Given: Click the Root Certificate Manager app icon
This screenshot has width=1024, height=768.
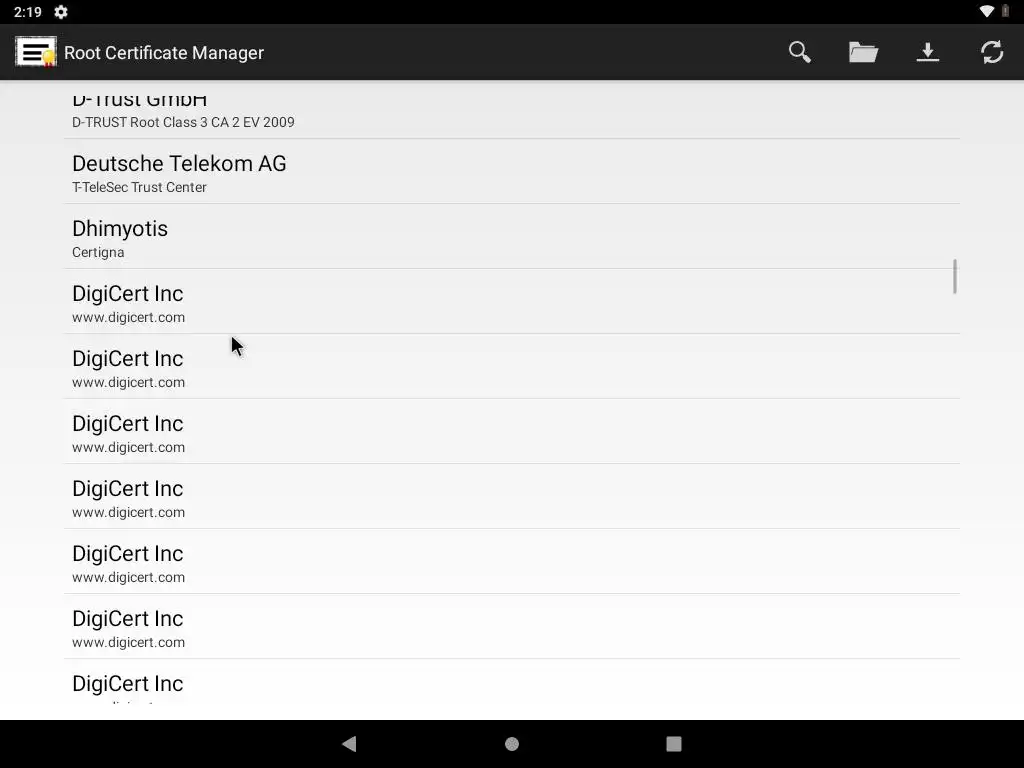Looking at the screenshot, I should tap(35, 52).
